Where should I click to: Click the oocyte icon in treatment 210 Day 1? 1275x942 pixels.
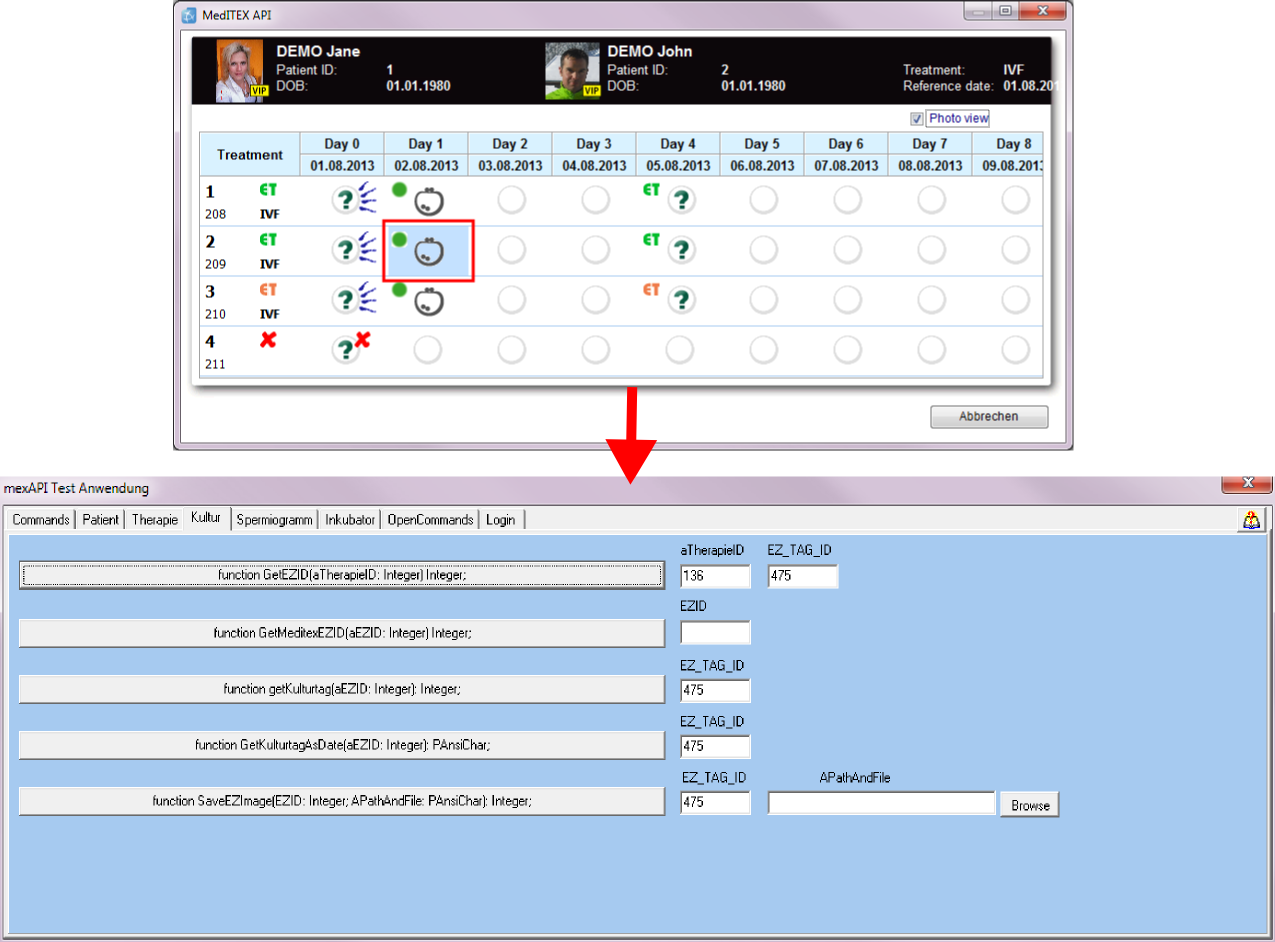click(430, 300)
